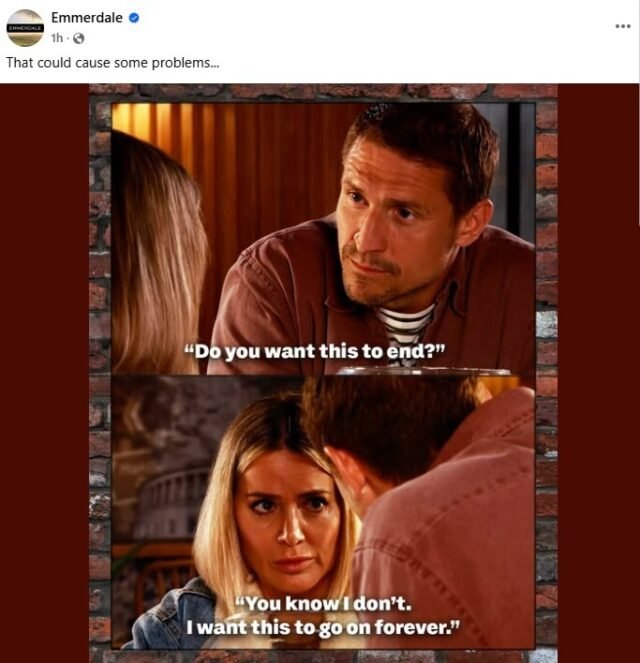This screenshot has width=640, height=663.
Task: Open the bottom photo panel showing the blonde woman's face
Action: coord(323,512)
